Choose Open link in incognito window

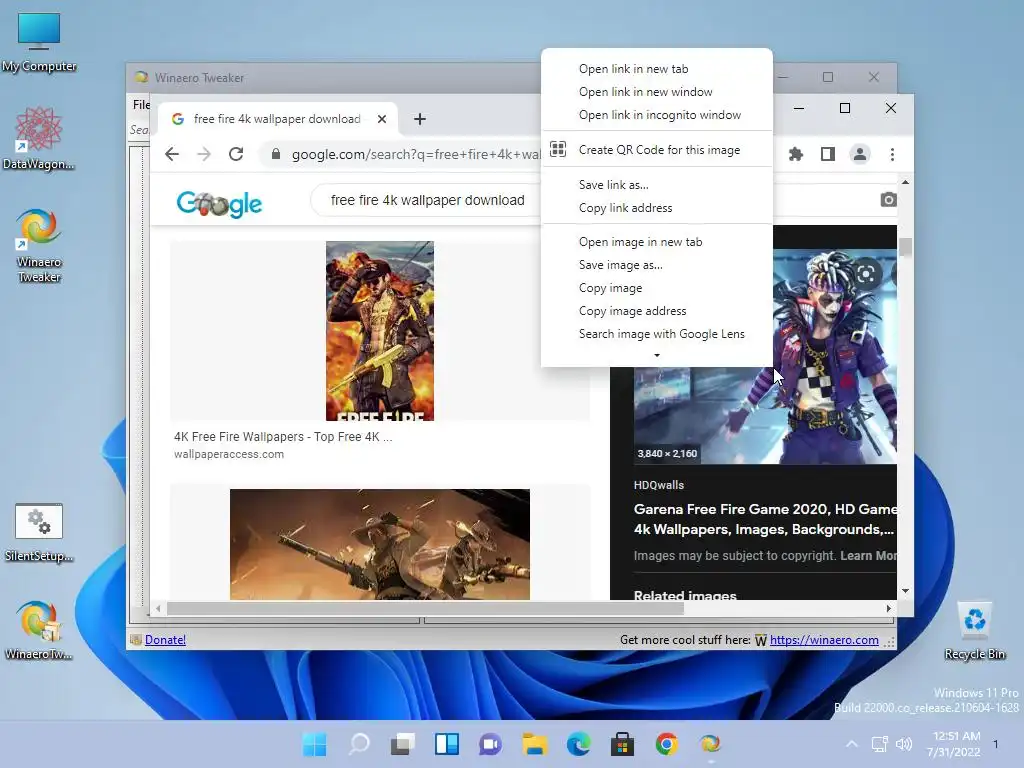pyautogui.click(x=657, y=115)
